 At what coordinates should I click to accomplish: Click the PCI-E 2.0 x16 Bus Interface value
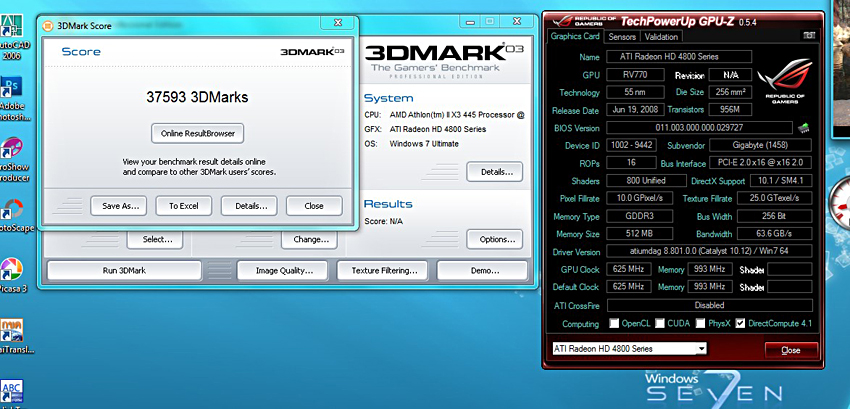[x=761, y=163]
